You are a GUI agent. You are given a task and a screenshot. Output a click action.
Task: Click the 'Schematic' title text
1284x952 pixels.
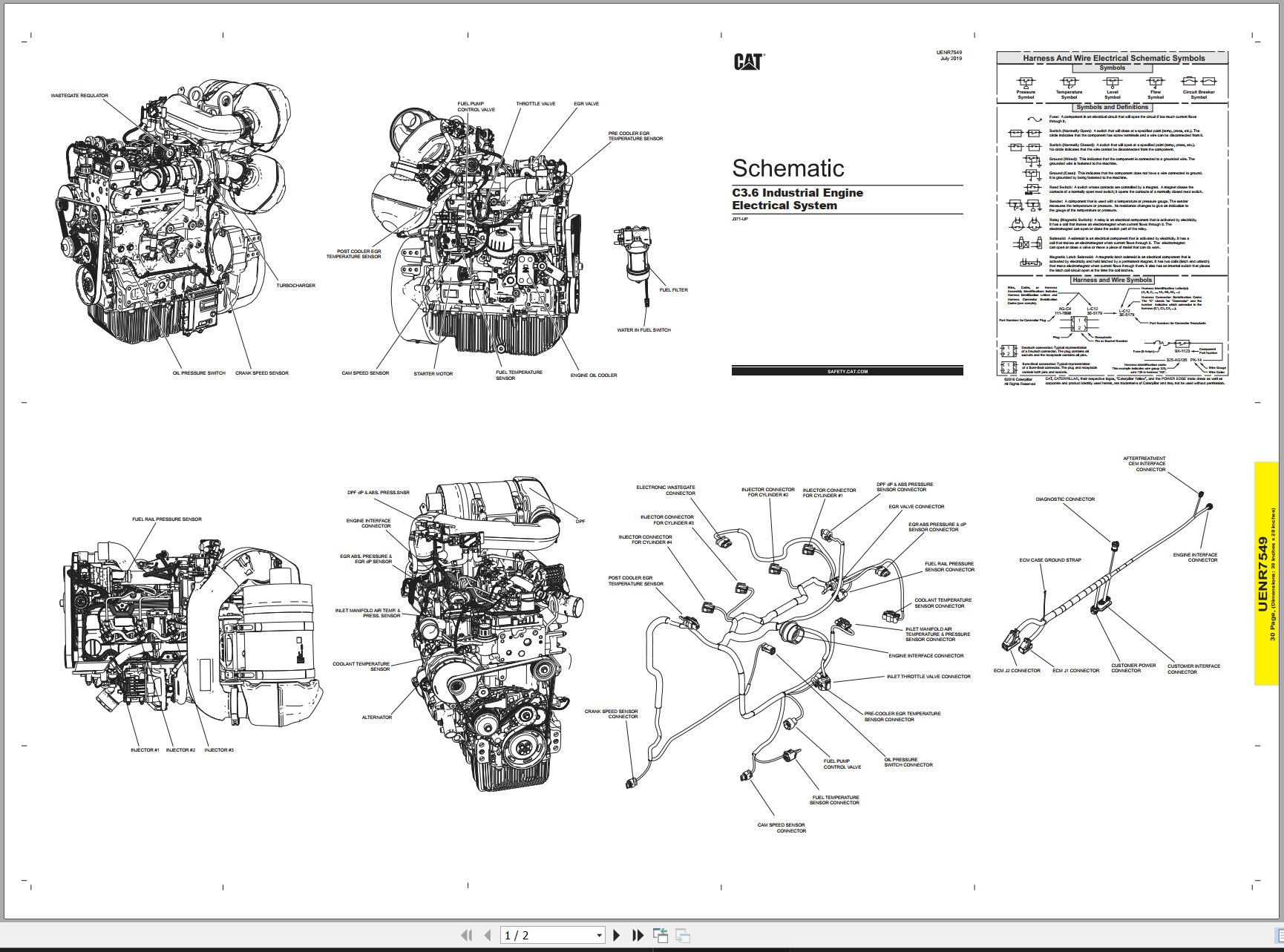tap(788, 168)
